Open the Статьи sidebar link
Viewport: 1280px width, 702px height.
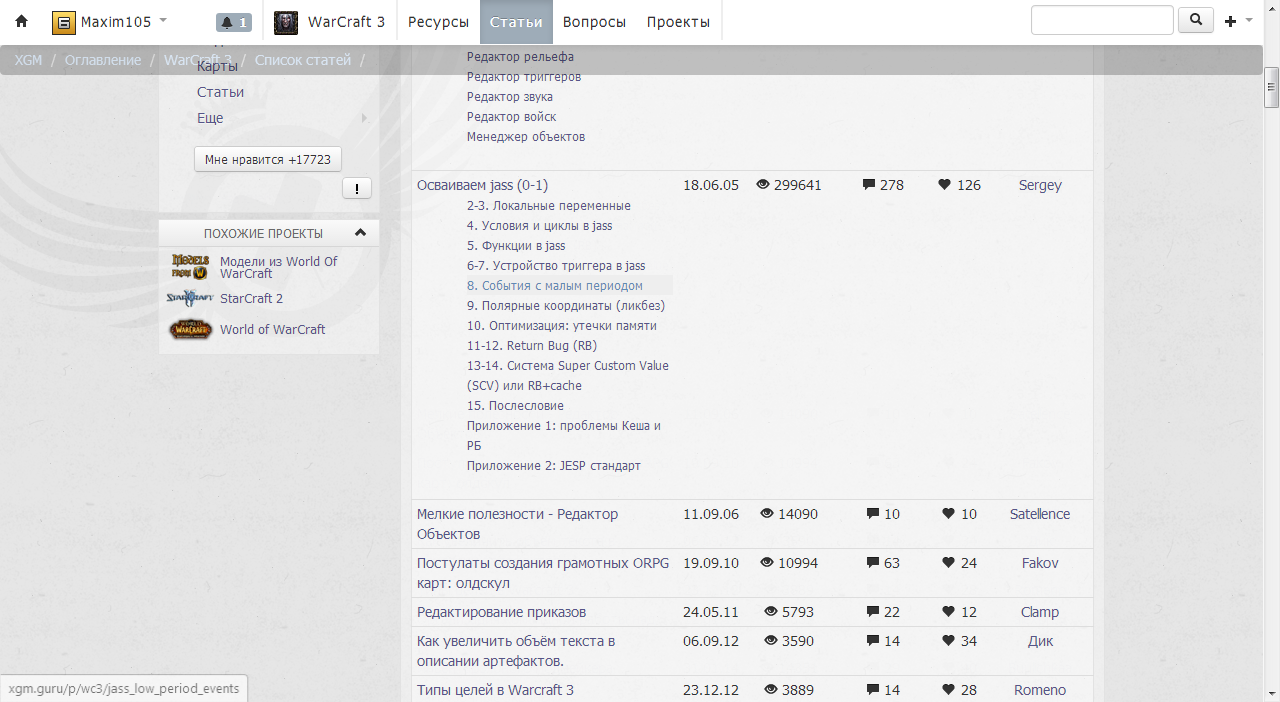coord(220,92)
